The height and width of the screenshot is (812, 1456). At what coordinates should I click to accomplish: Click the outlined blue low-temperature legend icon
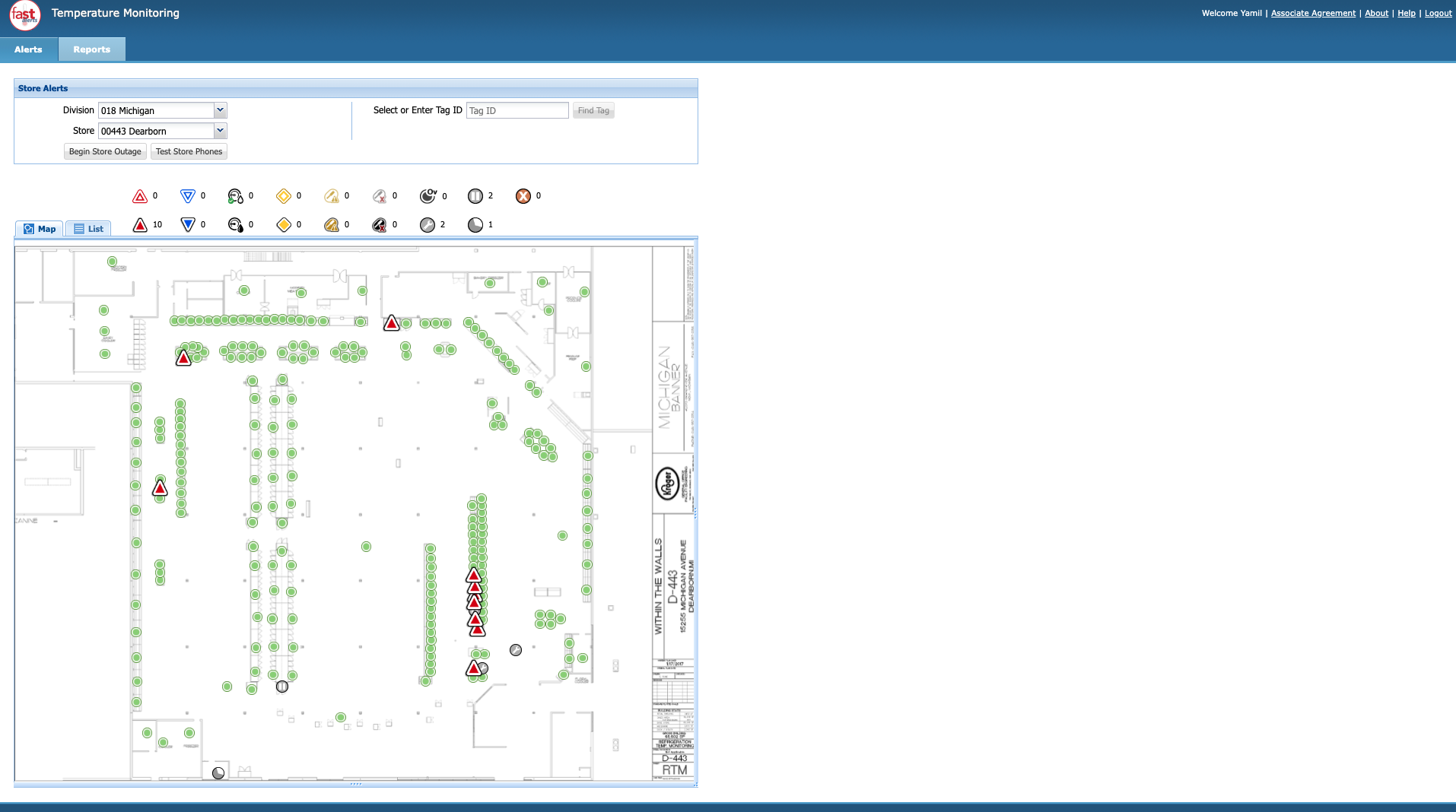point(188,196)
